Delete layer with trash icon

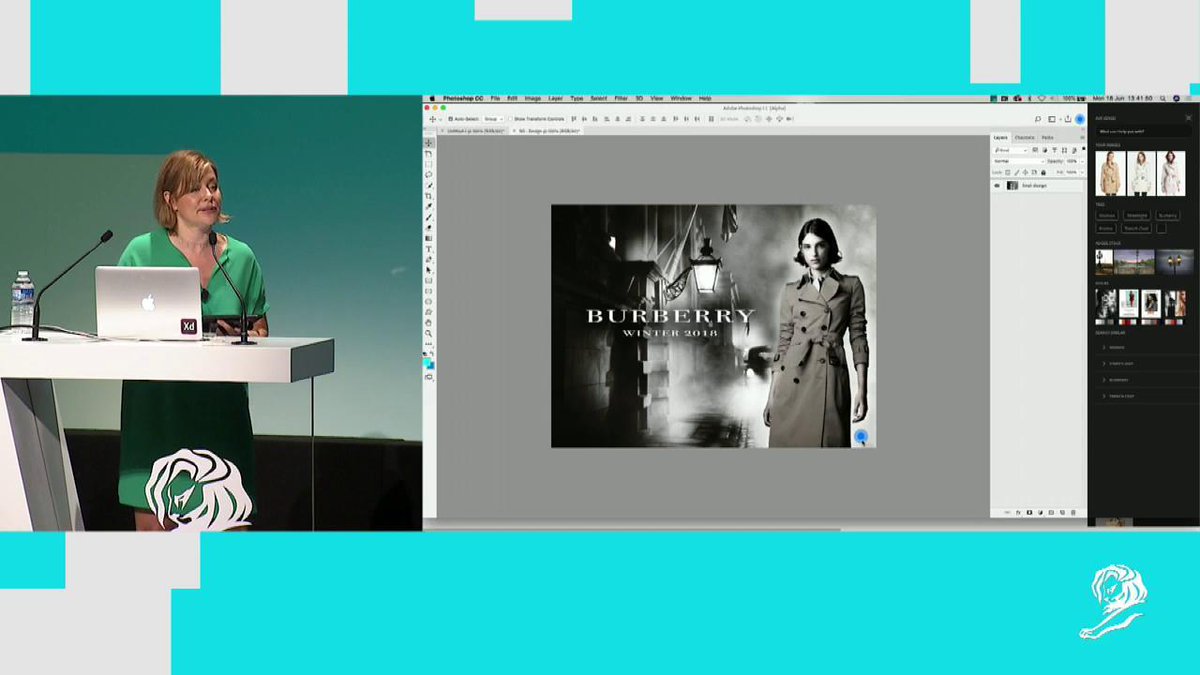(1073, 513)
